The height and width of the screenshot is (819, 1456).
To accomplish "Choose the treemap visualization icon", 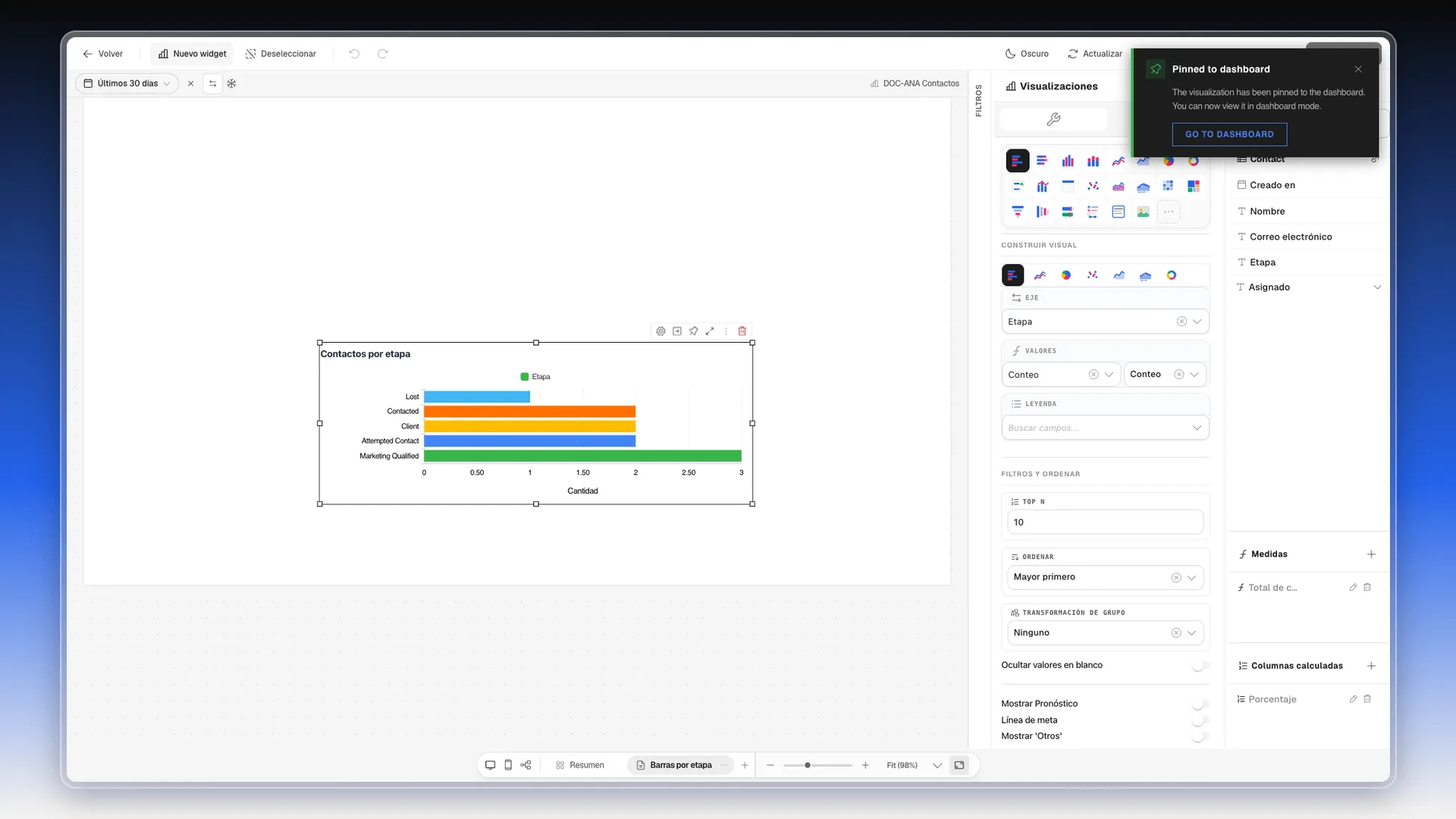I will click(x=1194, y=187).
